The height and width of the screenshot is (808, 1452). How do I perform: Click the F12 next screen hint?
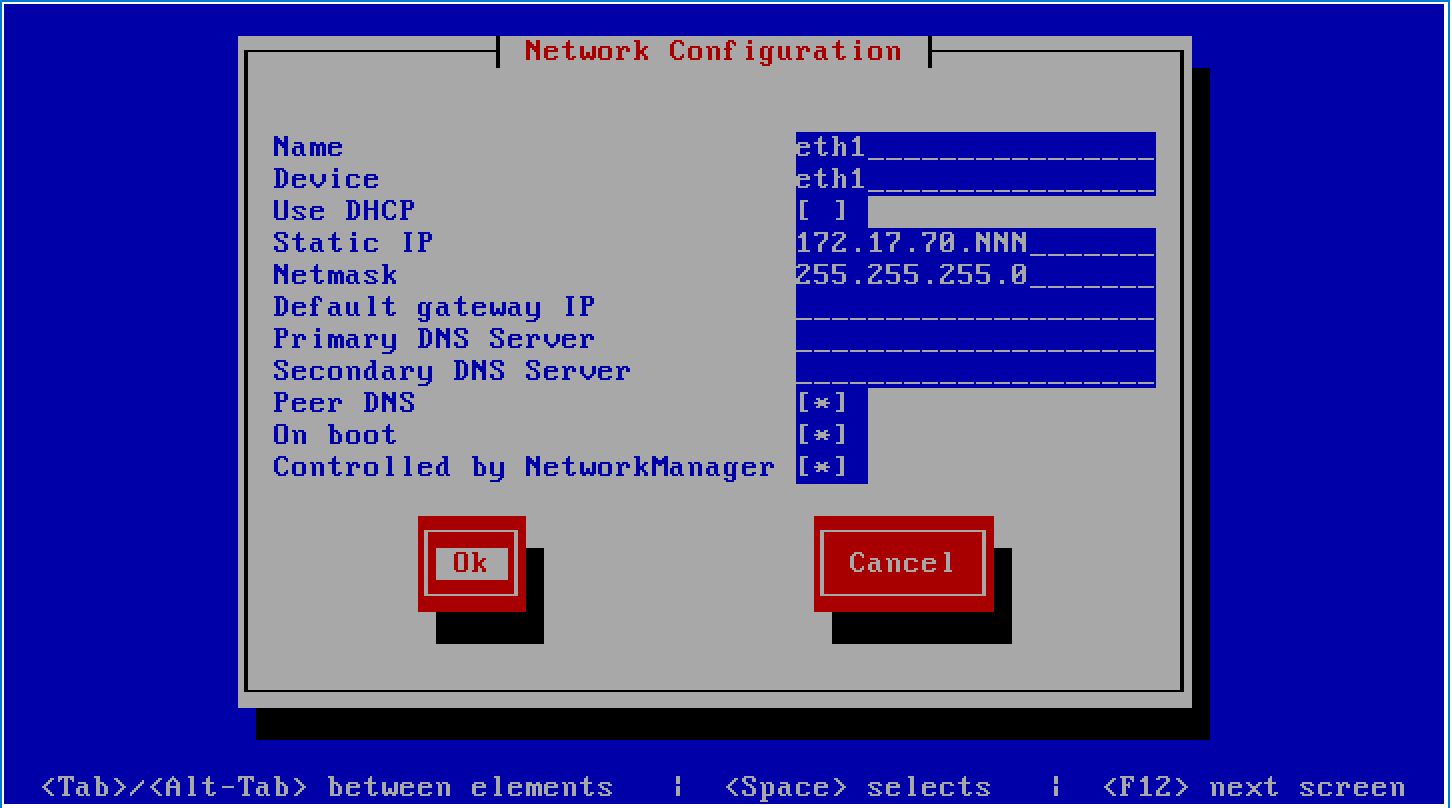coord(1254,787)
